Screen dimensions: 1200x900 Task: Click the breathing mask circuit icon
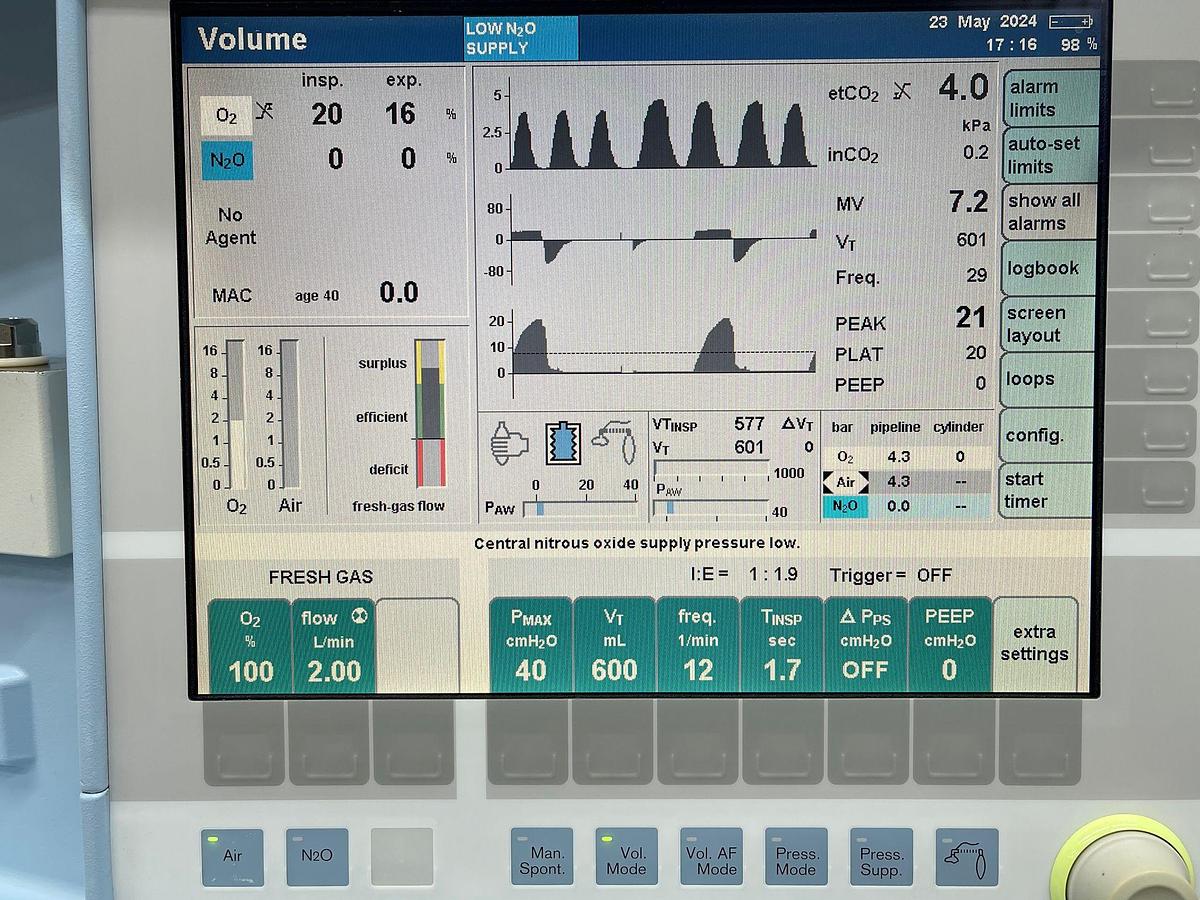(x=613, y=442)
